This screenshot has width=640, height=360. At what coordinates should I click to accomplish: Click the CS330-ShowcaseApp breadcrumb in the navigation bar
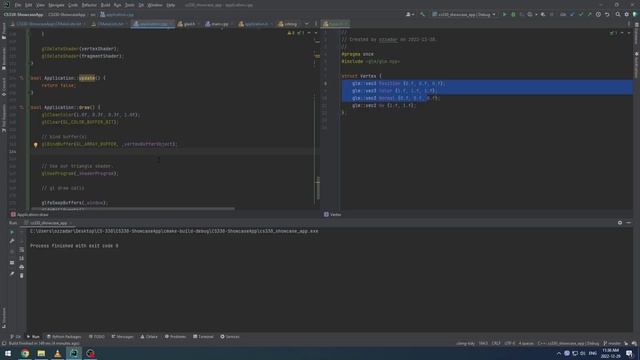click(23, 14)
